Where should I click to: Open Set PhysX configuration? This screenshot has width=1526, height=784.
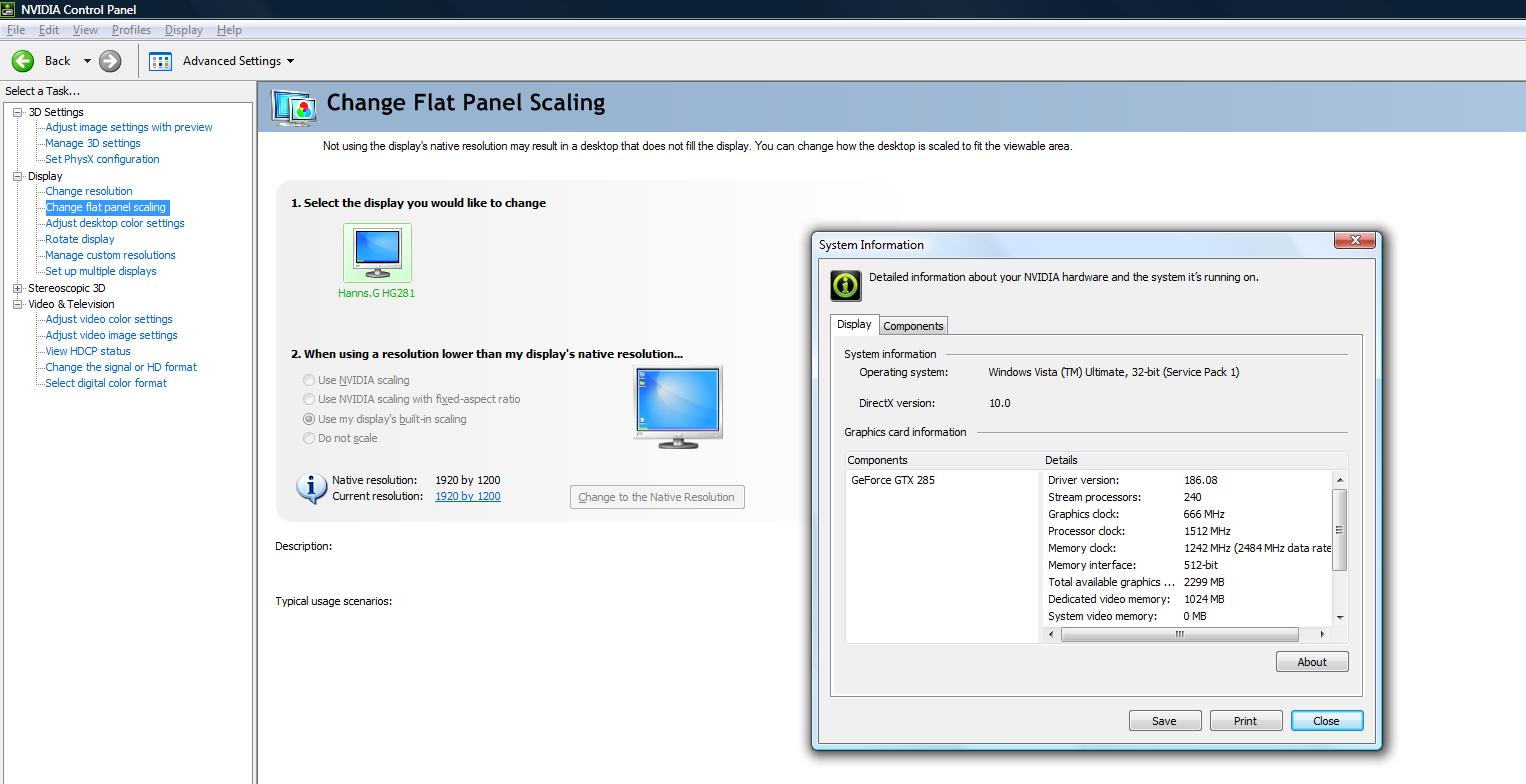[102, 159]
